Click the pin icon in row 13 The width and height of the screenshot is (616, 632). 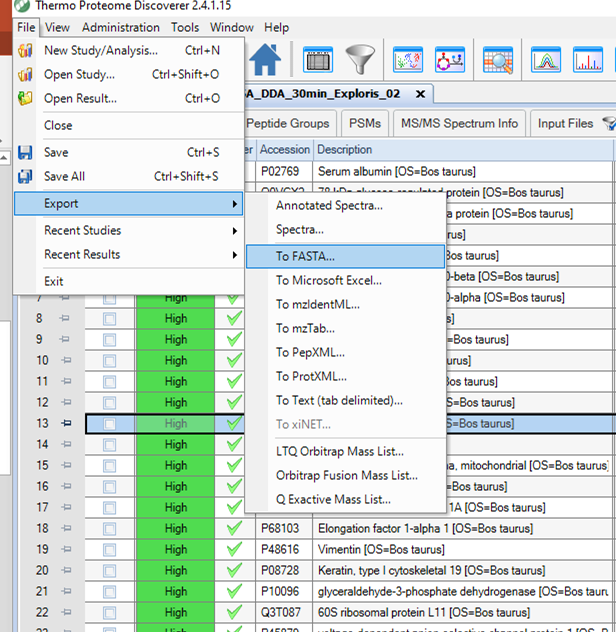click(x=66, y=423)
